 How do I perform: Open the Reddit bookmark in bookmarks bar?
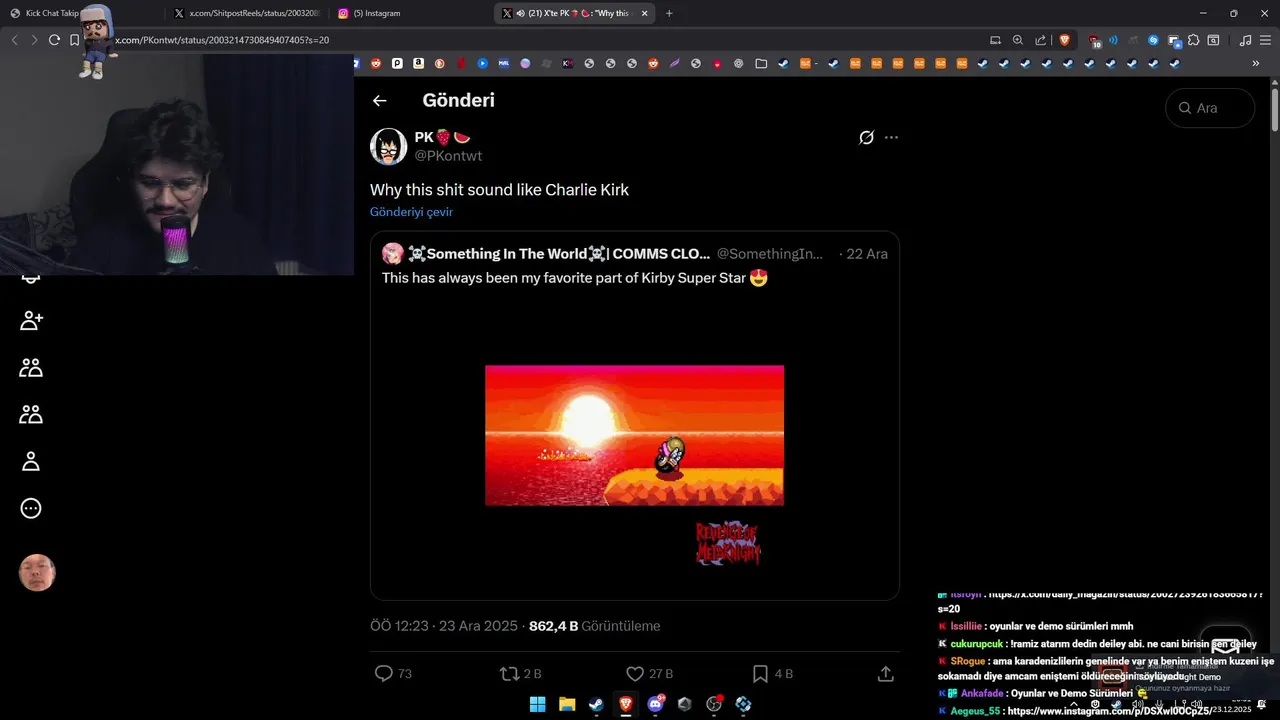376,63
